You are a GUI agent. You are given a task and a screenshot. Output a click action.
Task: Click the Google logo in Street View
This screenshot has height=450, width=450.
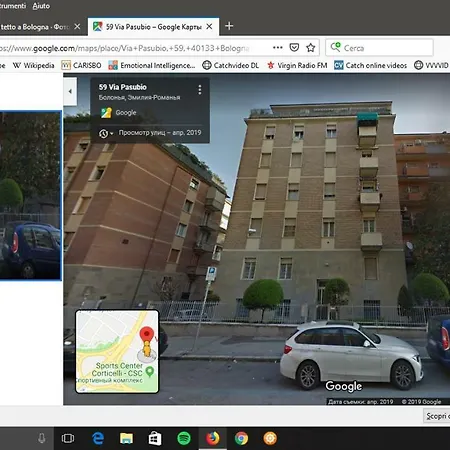pyautogui.click(x=344, y=386)
